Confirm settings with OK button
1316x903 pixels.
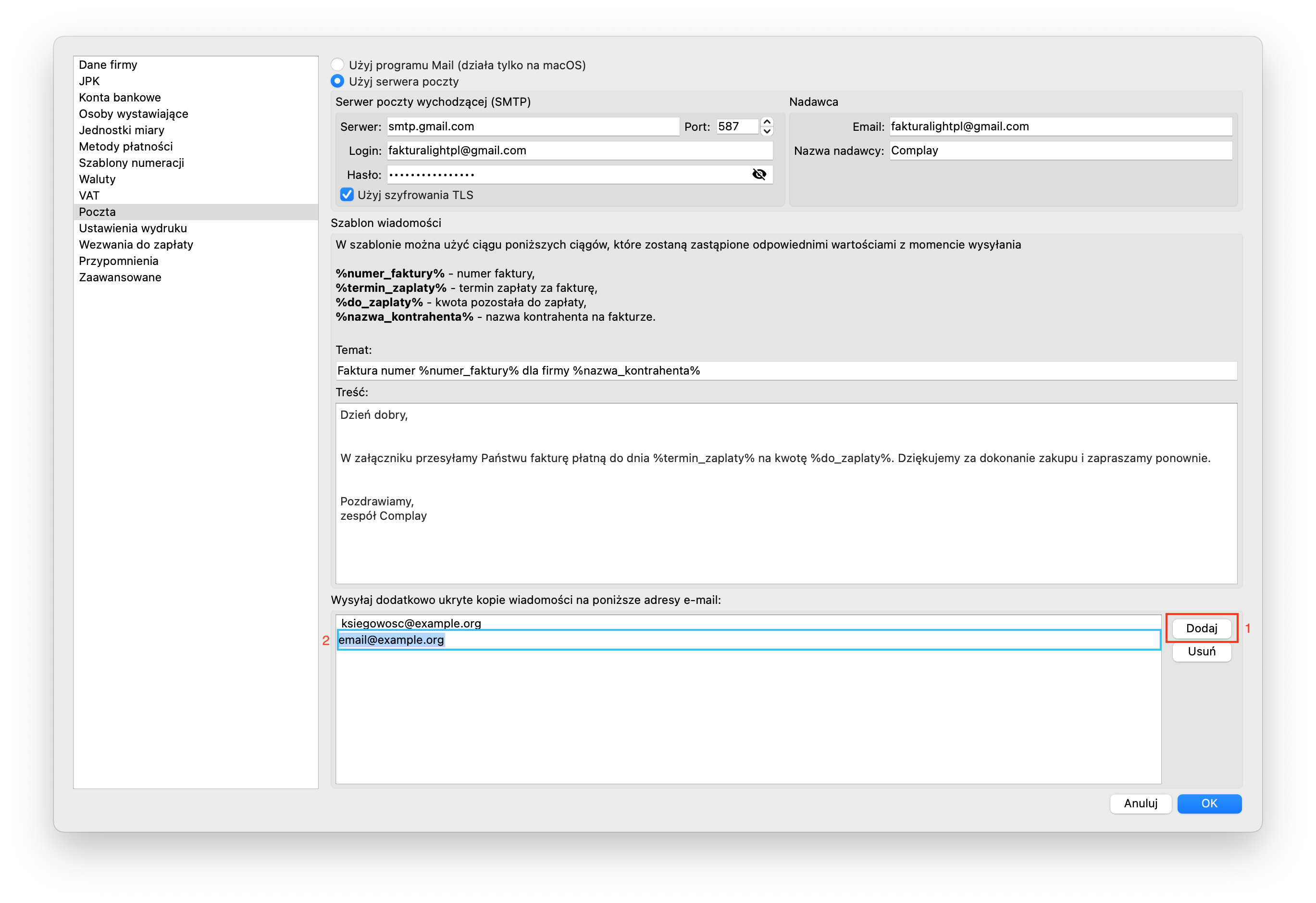[x=1209, y=803]
